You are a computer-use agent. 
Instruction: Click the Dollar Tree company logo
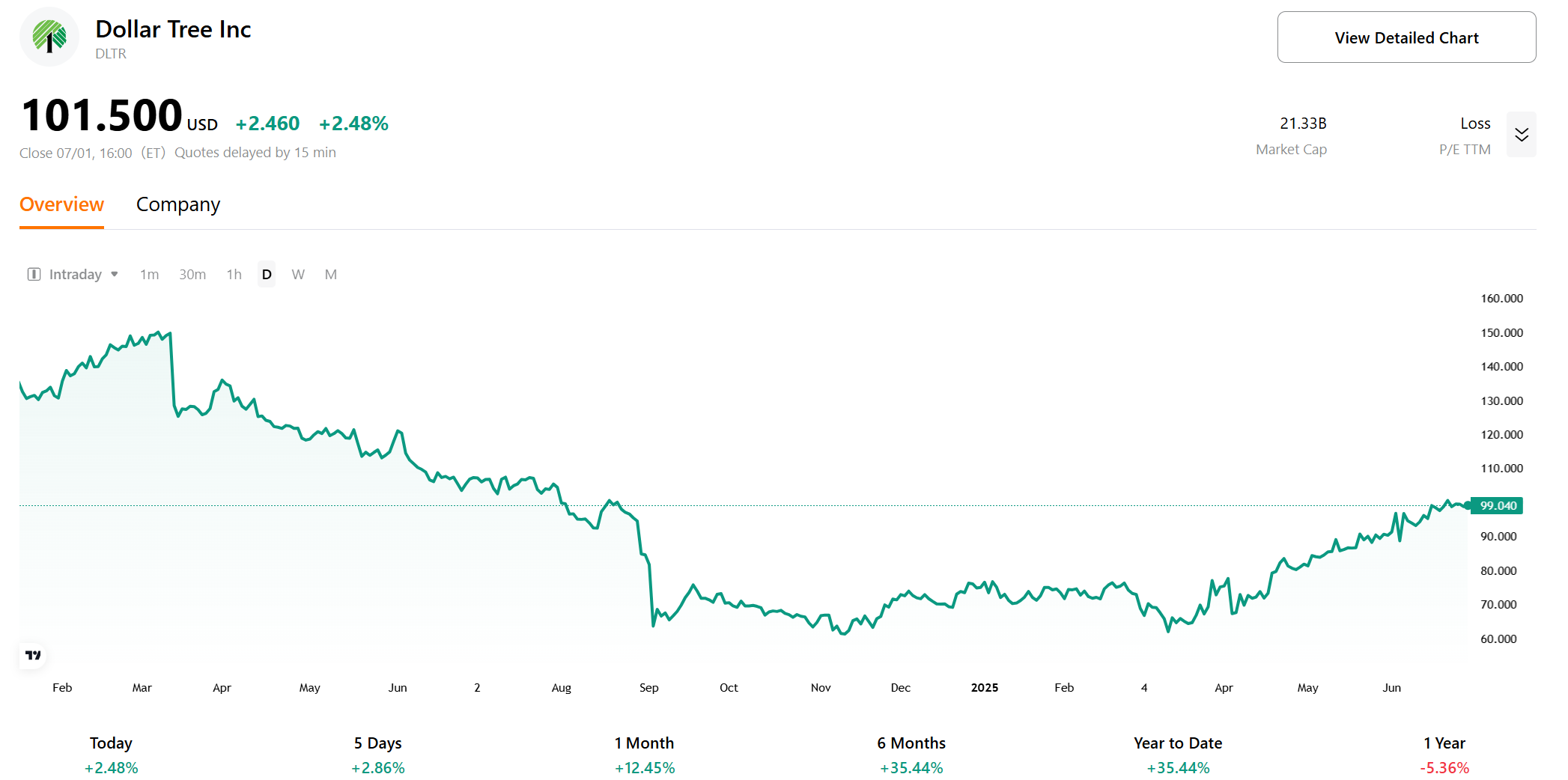pyautogui.click(x=49, y=37)
